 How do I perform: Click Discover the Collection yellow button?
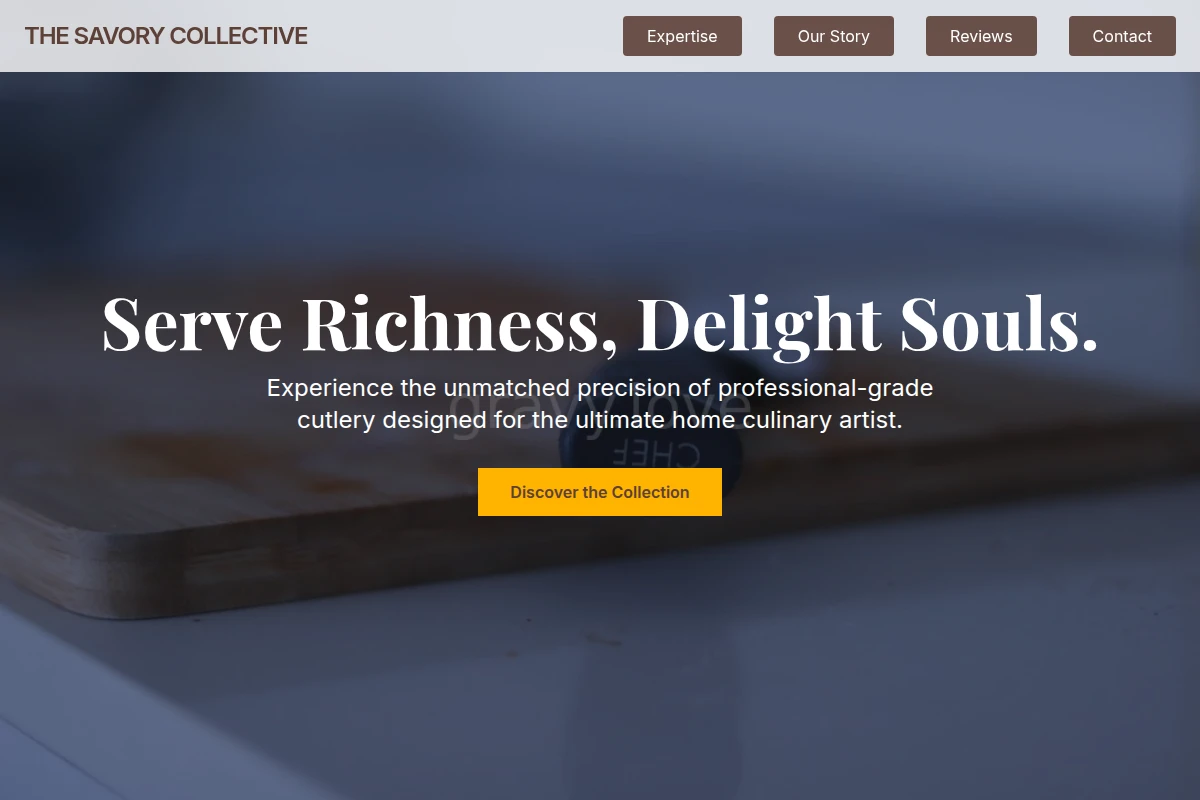coord(600,492)
